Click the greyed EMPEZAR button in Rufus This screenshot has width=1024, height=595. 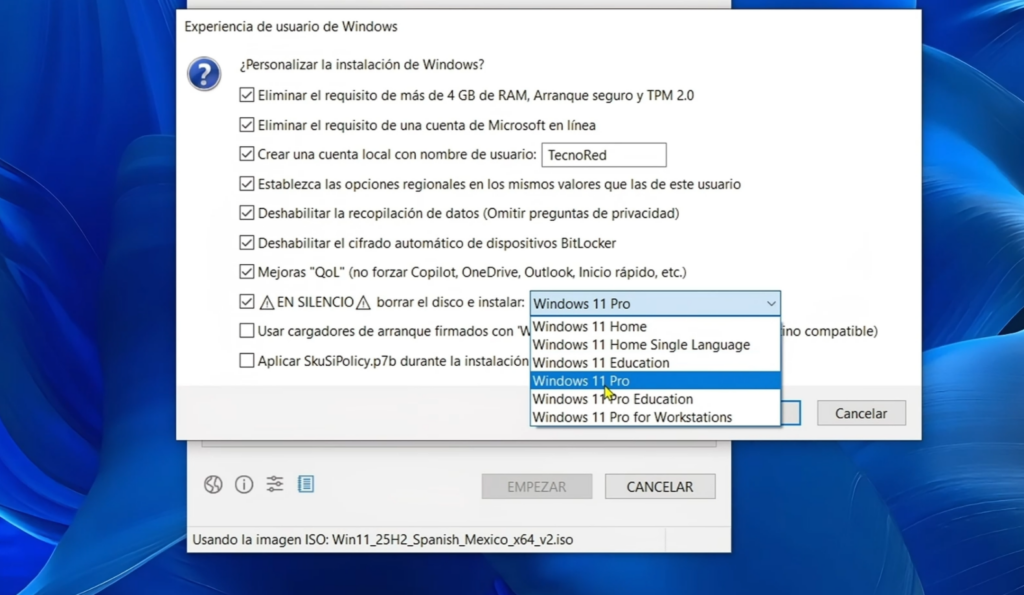coord(537,487)
